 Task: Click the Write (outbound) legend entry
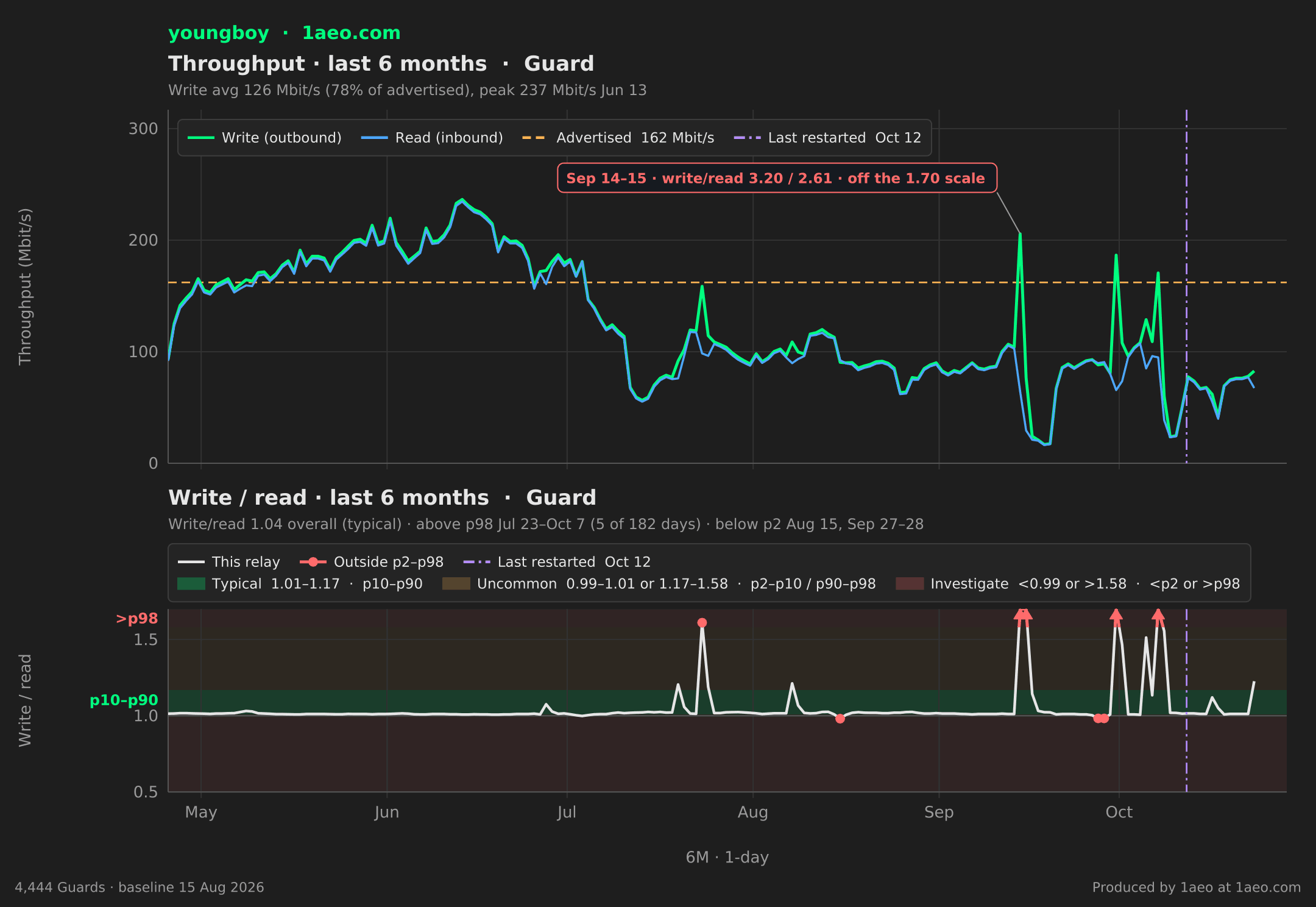pos(264,138)
